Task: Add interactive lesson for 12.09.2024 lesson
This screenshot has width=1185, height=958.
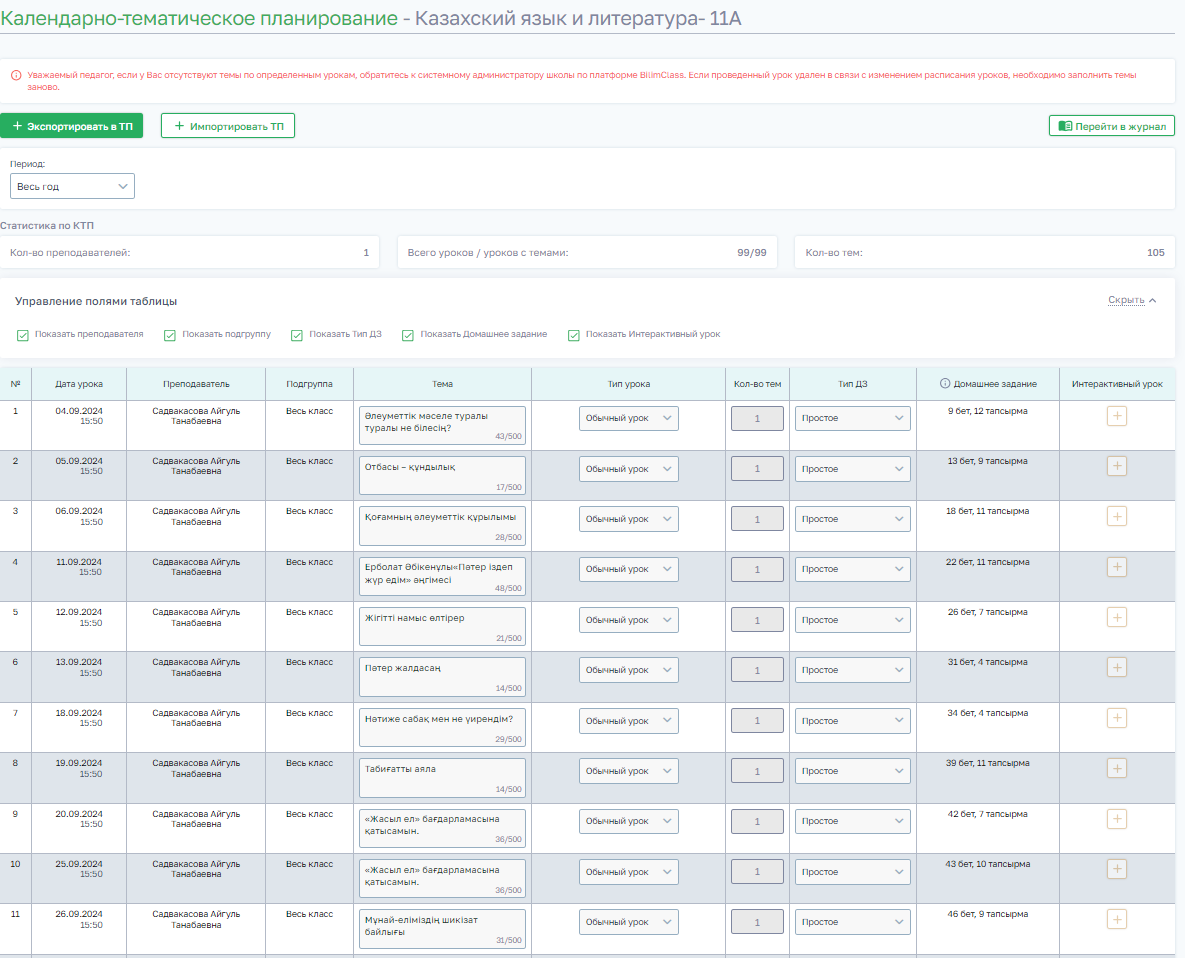Action: 1116,617
